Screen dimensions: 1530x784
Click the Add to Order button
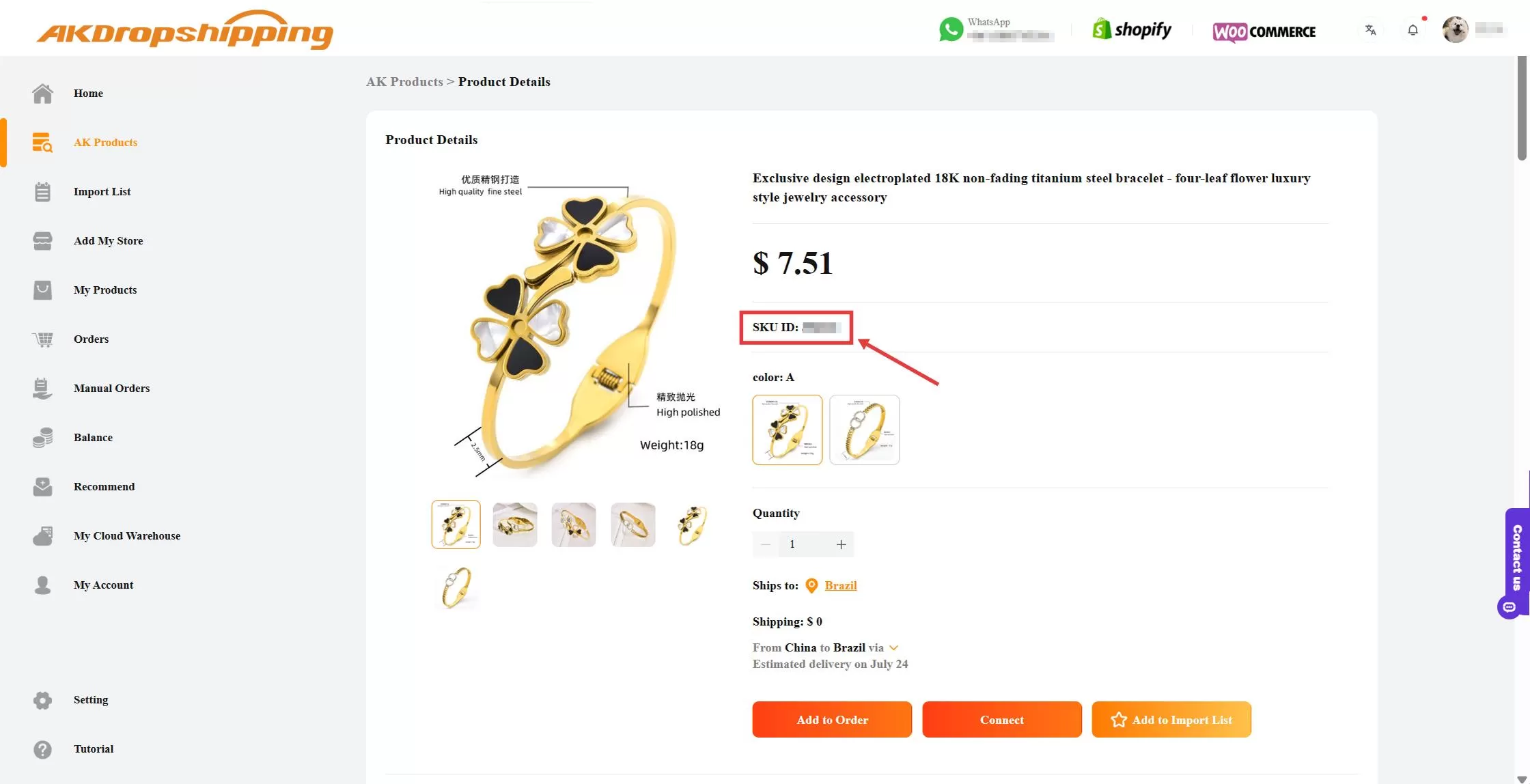[x=832, y=719]
